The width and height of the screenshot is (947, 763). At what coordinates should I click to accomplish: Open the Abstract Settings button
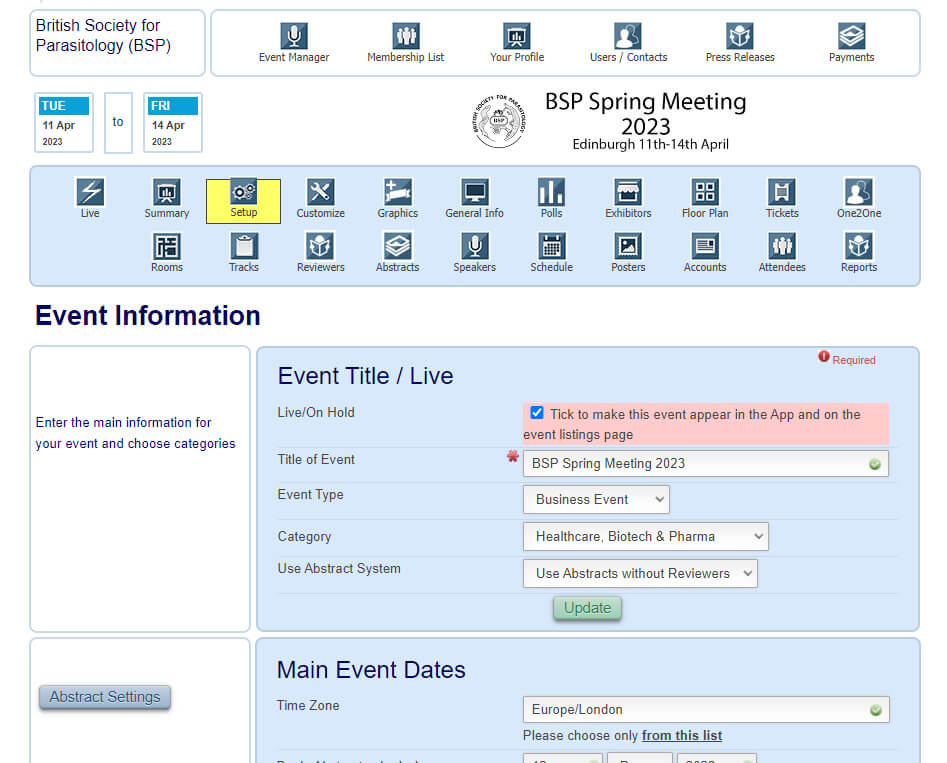click(x=105, y=697)
